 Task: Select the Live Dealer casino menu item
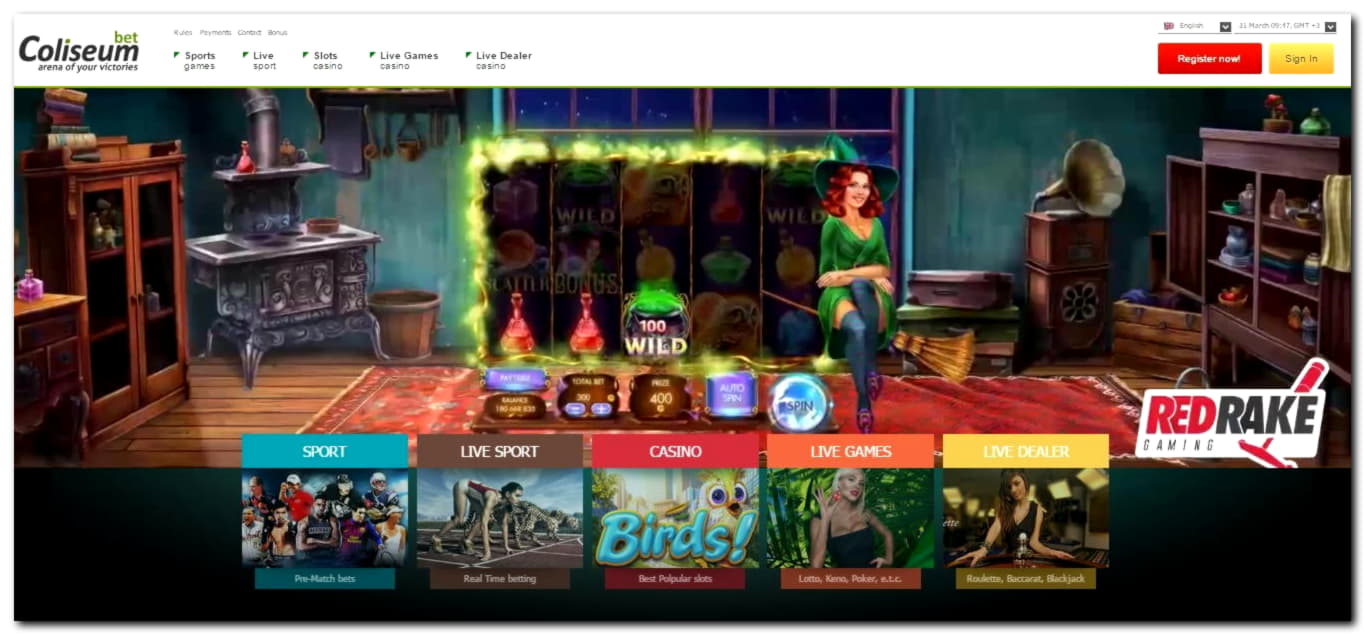tap(503, 61)
